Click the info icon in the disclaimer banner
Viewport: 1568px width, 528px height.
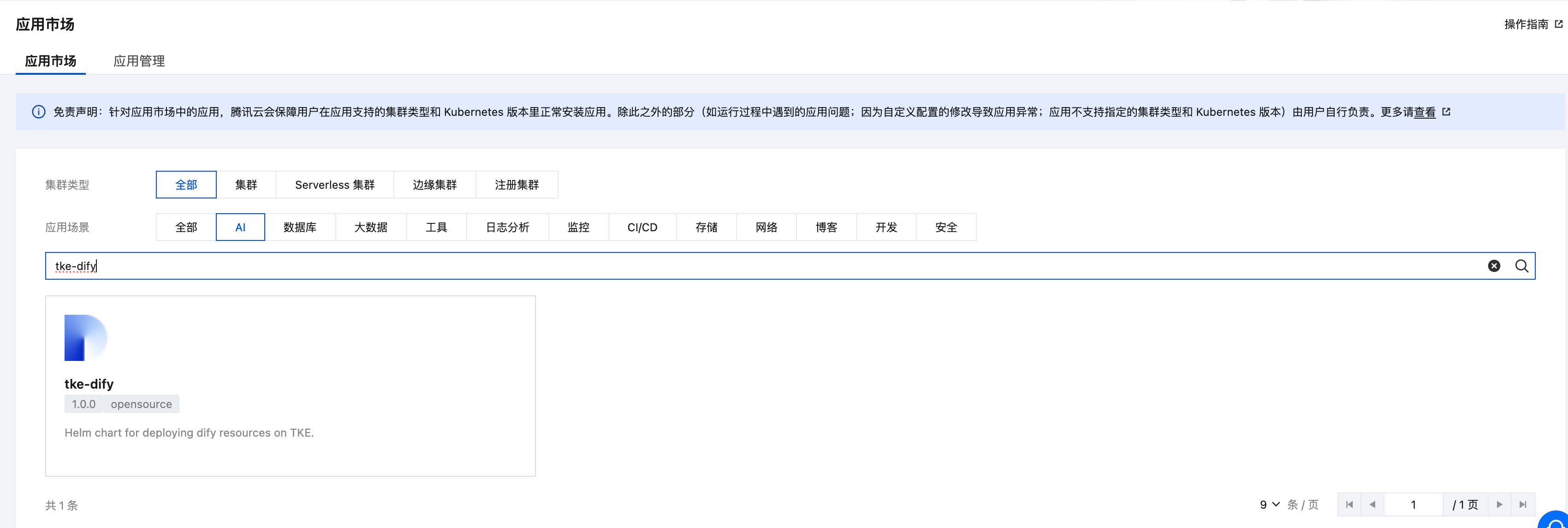click(x=38, y=112)
